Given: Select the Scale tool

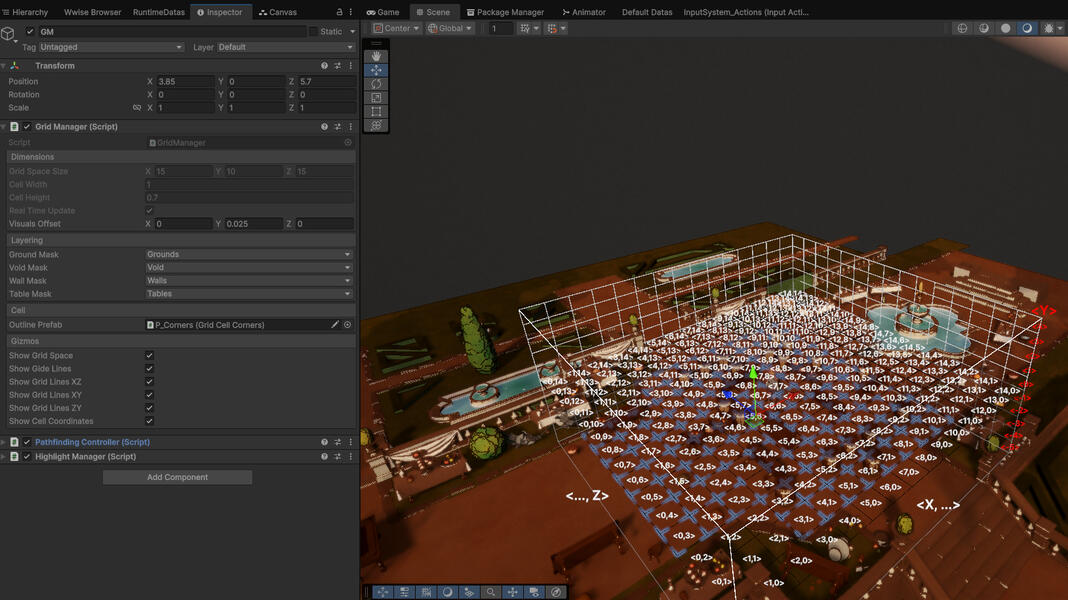Looking at the screenshot, I should [376, 98].
